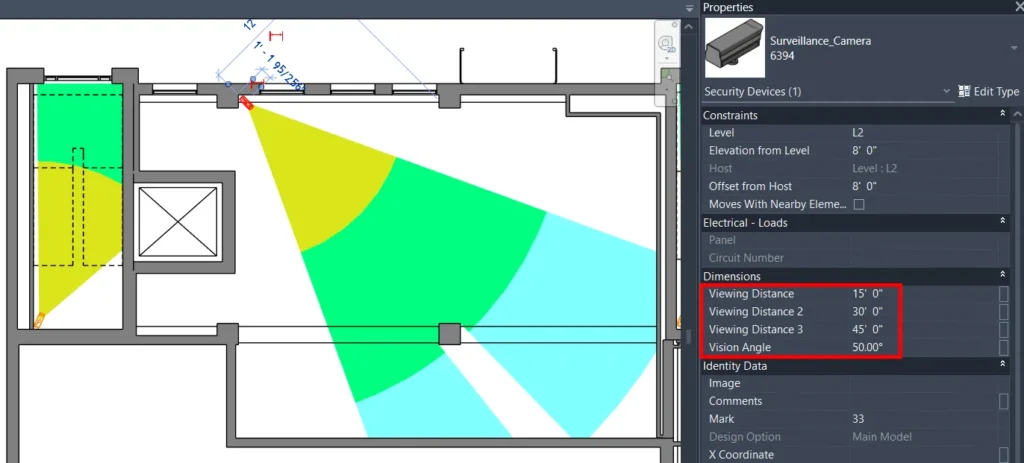
Task: Collapse the Electrical - Loads section
Action: click(x=1003, y=222)
